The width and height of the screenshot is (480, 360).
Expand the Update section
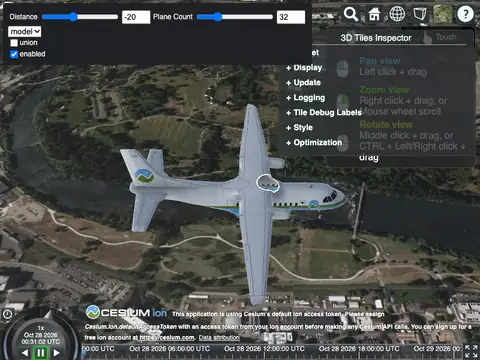(x=303, y=83)
